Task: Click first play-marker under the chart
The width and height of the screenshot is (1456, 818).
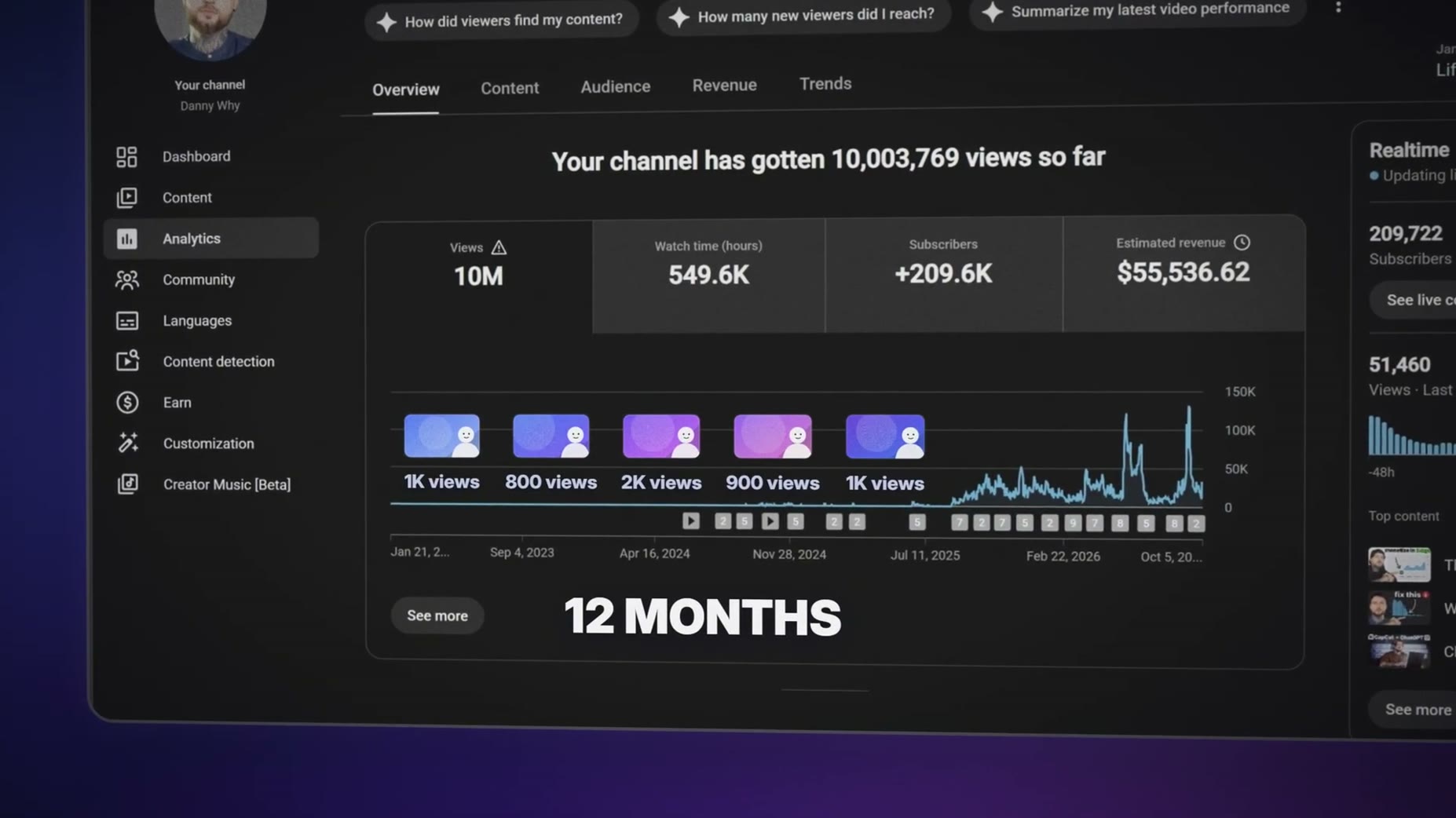Action: [690, 520]
